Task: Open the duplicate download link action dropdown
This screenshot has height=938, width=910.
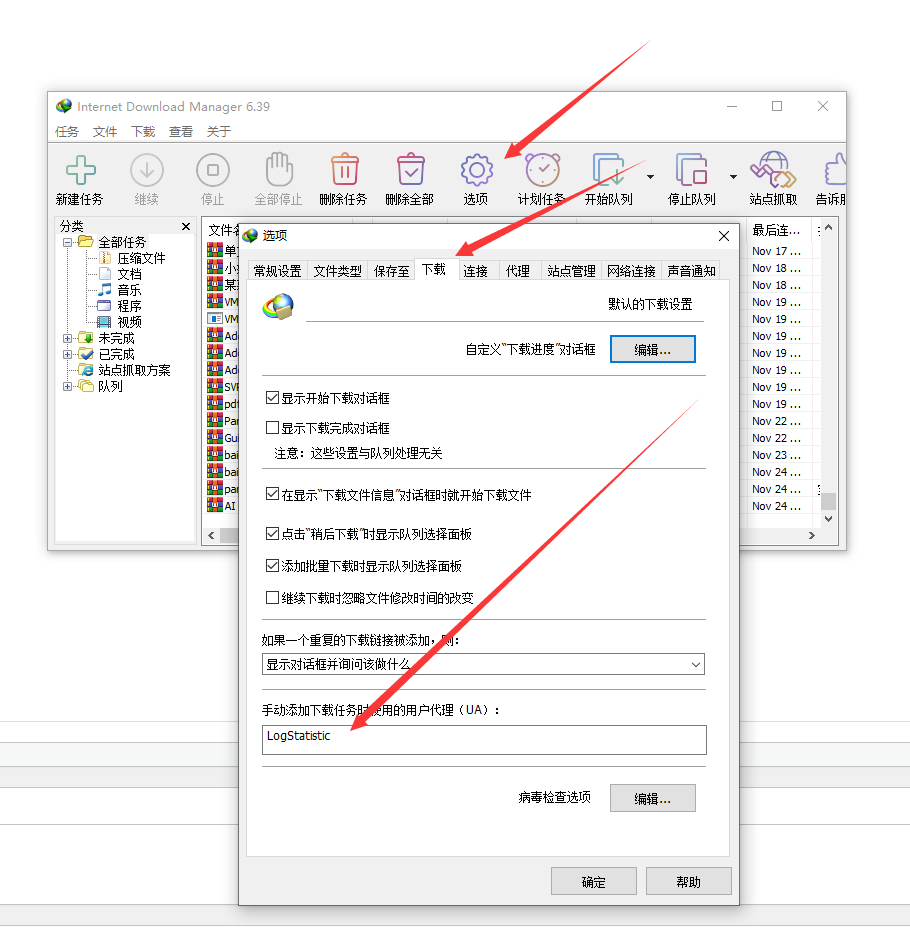Action: coord(483,664)
